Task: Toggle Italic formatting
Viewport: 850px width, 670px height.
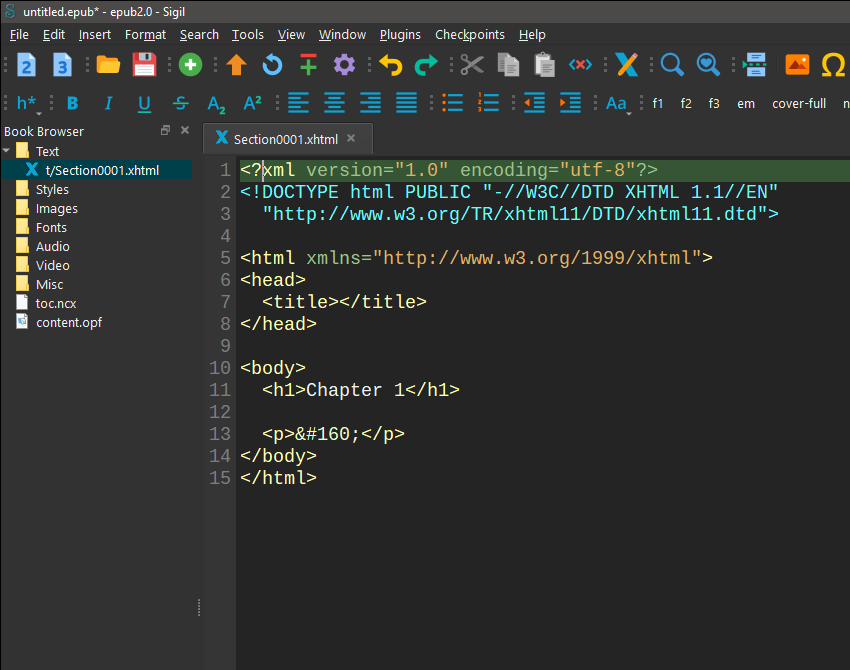Action: pyautogui.click(x=108, y=103)
